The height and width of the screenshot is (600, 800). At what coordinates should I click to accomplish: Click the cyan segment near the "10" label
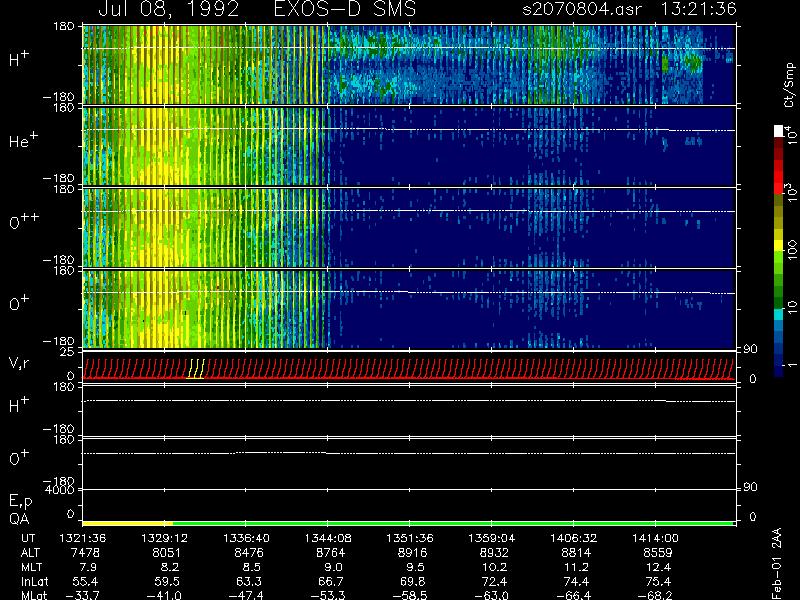coord(779,315)
